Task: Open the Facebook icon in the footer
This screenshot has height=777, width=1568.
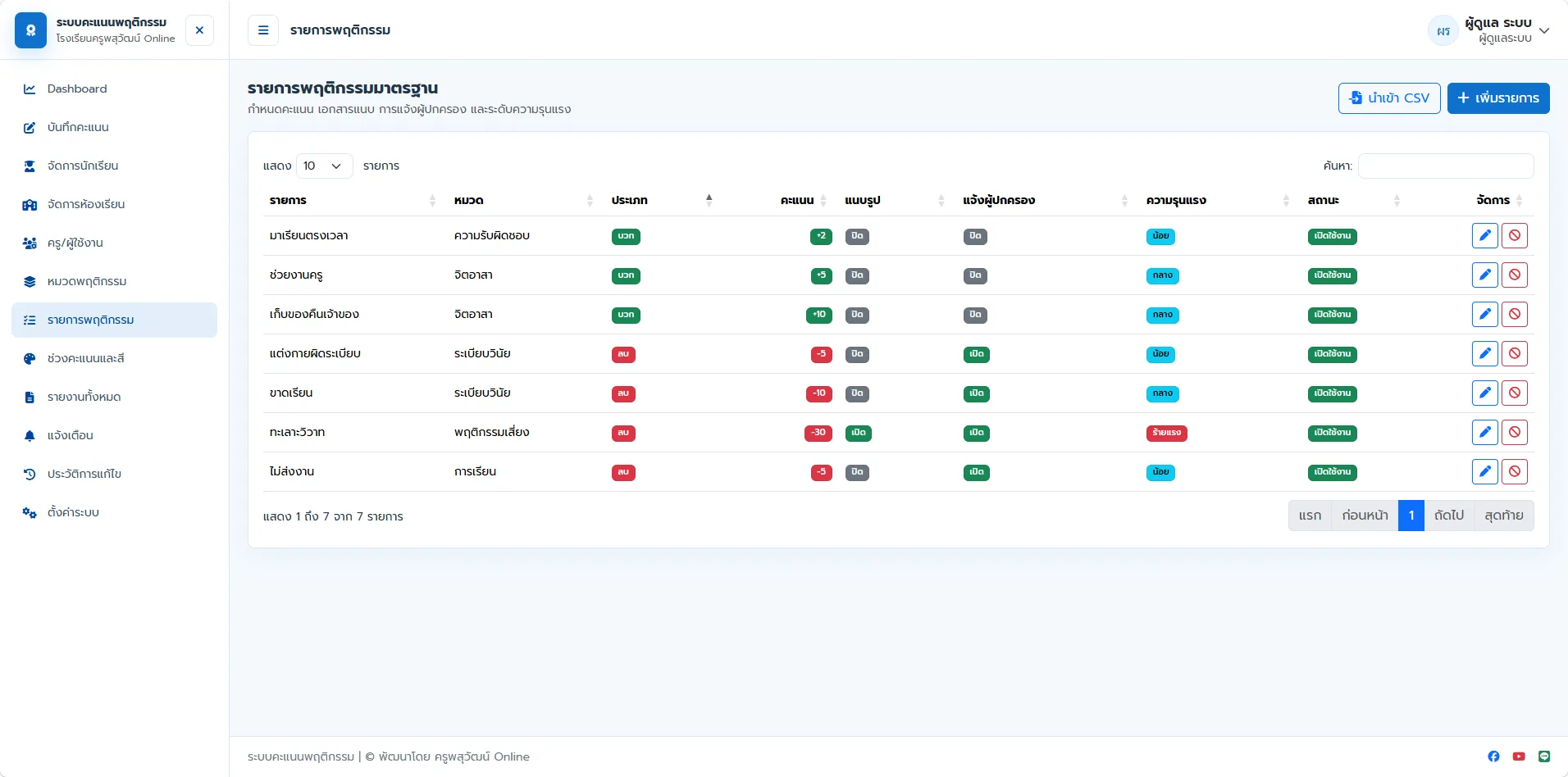Action: tap(1493, 757)
